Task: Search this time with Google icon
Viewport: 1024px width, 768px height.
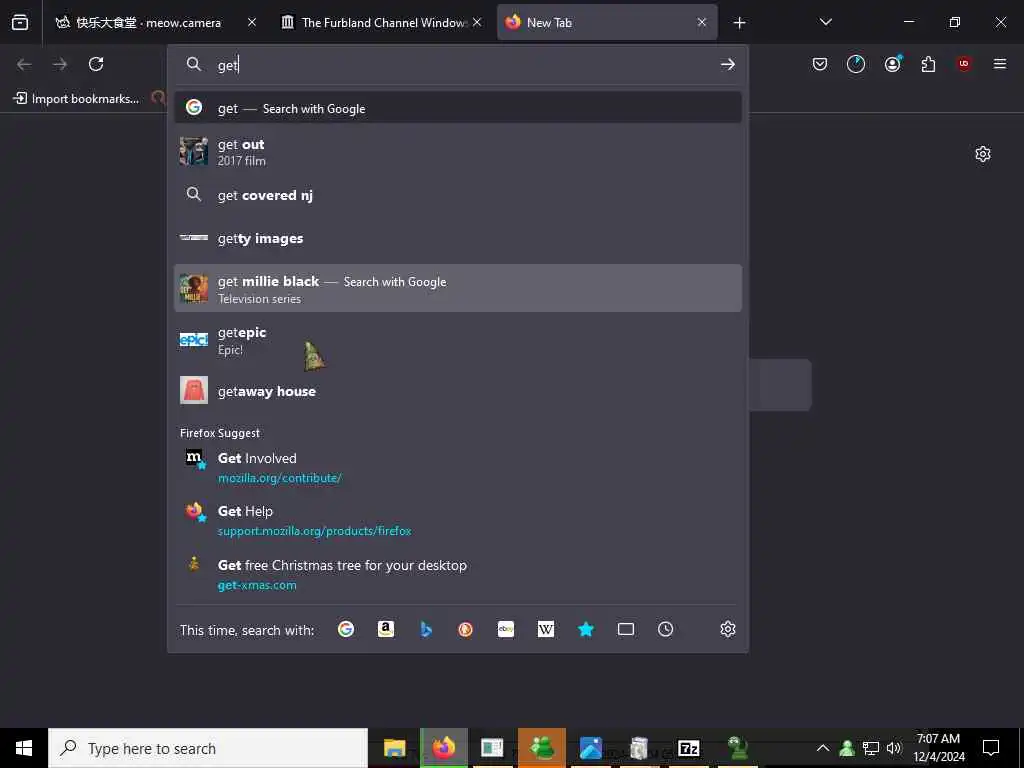Action: [x=346, y=629]
